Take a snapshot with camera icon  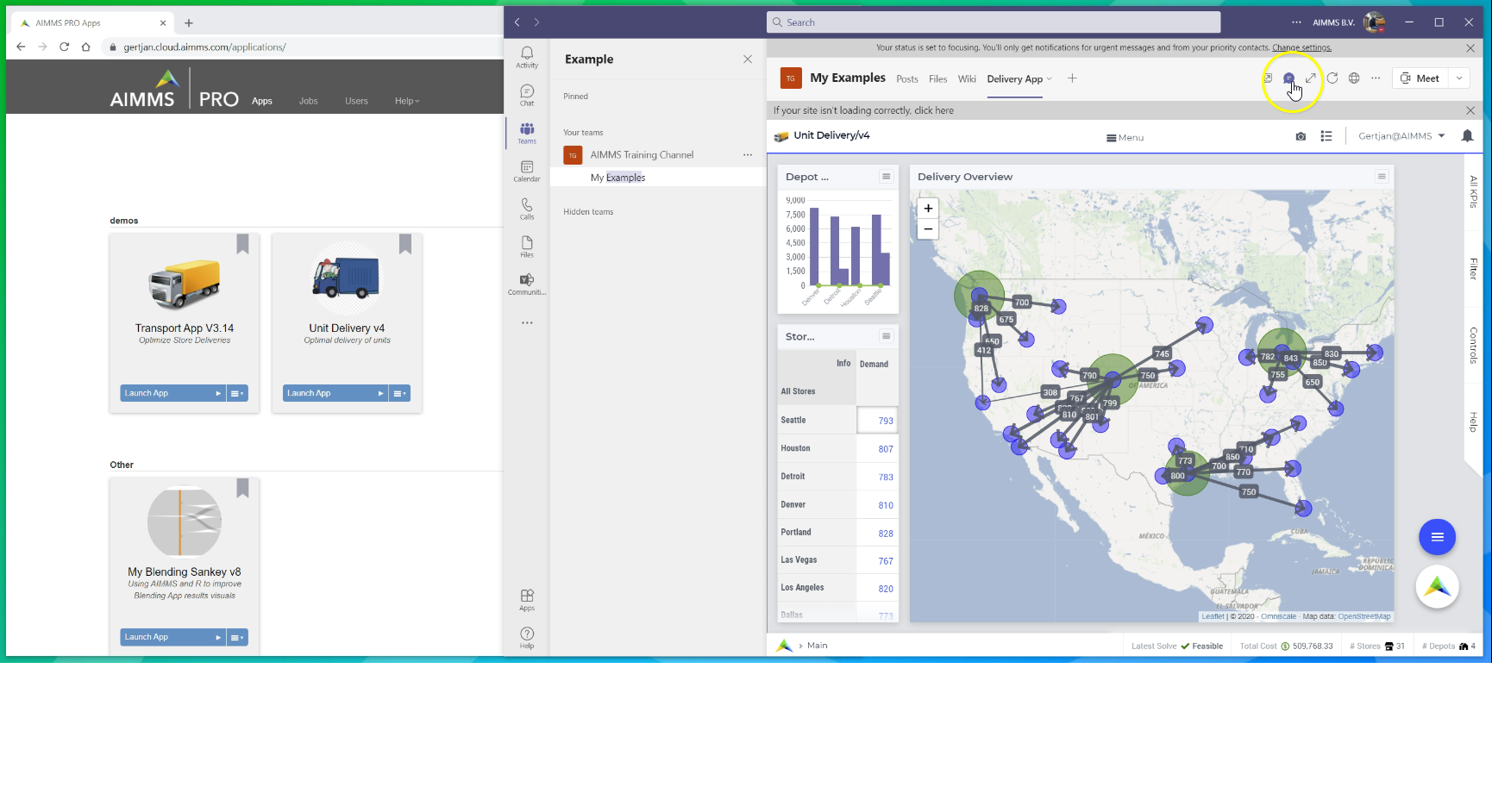point(1301,136)
